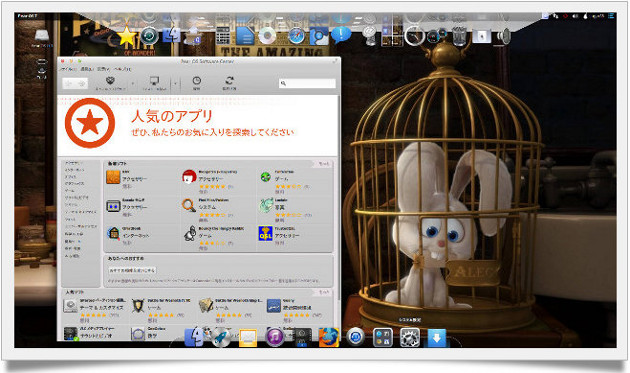Open the CD disc icon in top dock
Screen dimensions: 630x373
click(267, 36)
